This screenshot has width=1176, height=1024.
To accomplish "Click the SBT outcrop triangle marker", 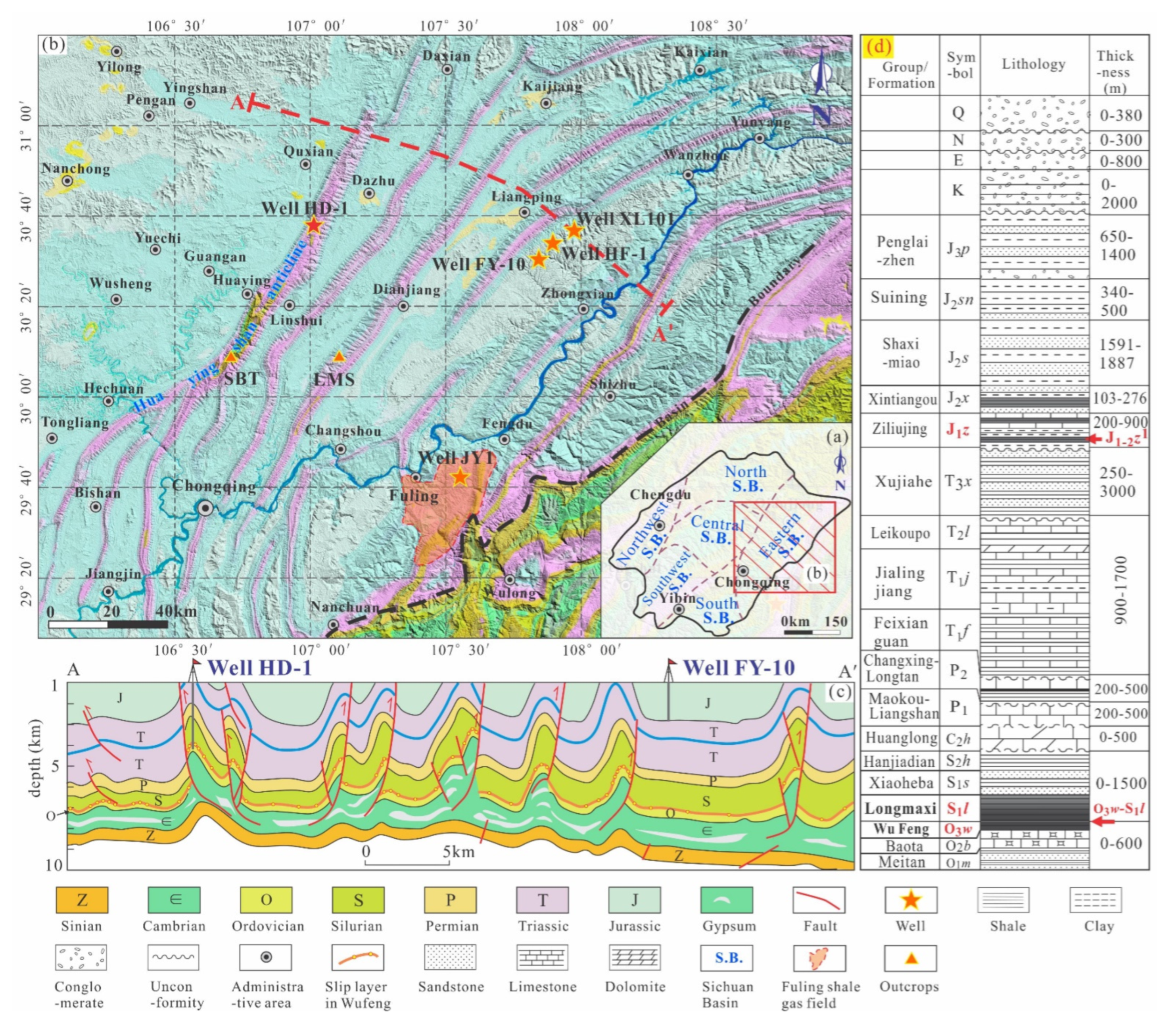I will tap(231, 357).
